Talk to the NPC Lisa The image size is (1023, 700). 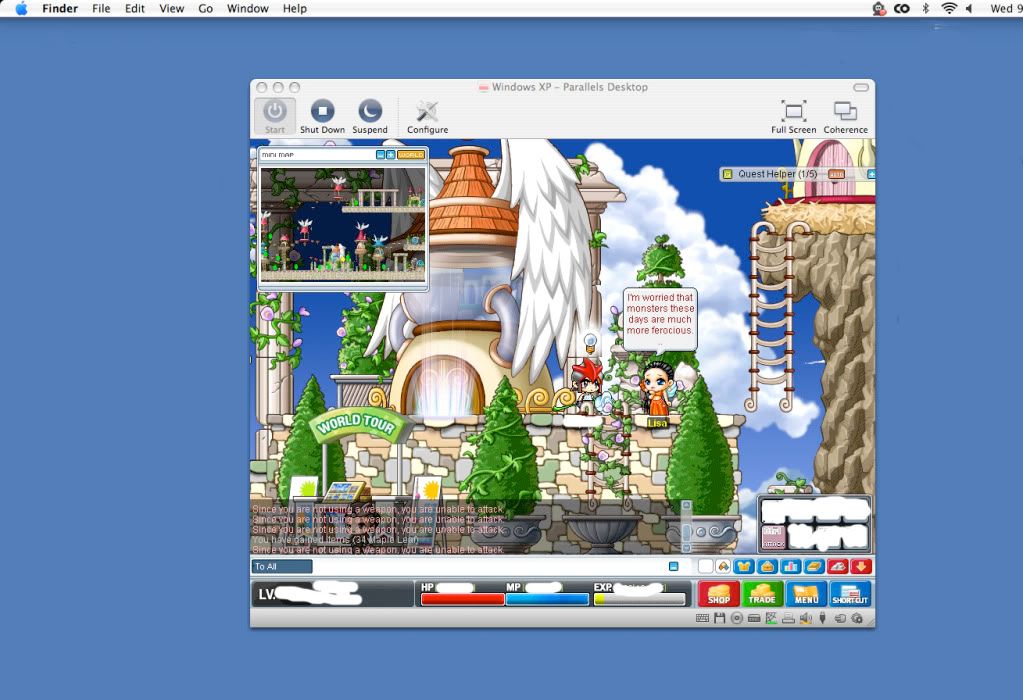coord(657,390)
